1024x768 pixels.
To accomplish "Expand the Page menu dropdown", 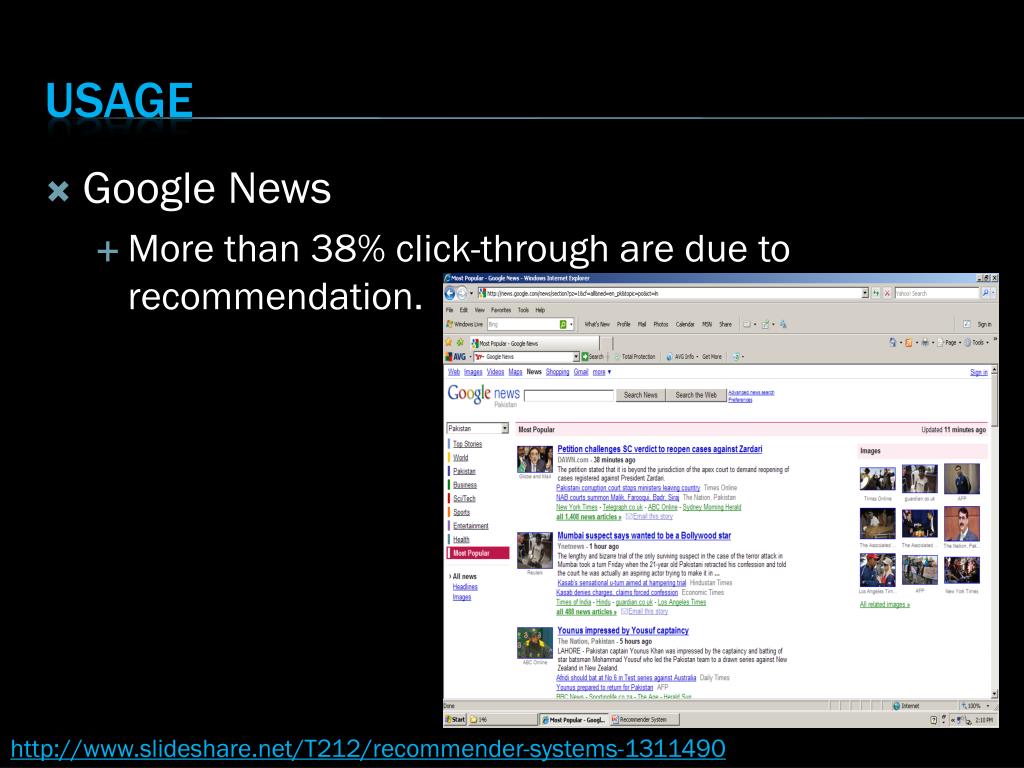I will click(x=950, y=342).
